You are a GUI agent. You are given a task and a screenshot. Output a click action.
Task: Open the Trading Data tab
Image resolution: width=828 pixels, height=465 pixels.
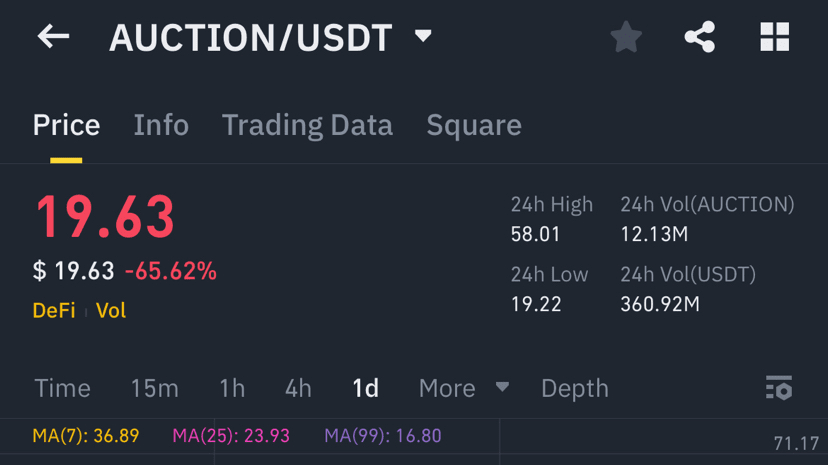click(x=307, y=125)
